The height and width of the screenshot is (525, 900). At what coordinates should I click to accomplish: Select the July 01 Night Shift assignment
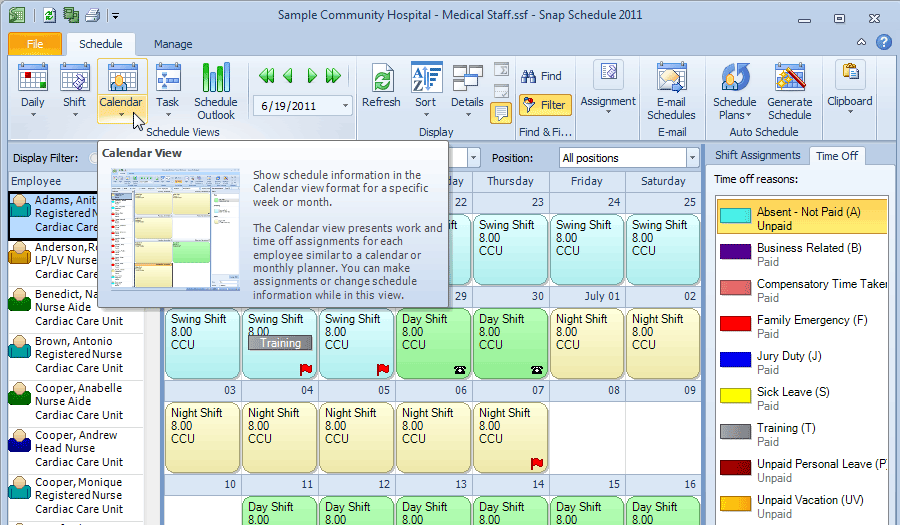(x=587, y=344)
